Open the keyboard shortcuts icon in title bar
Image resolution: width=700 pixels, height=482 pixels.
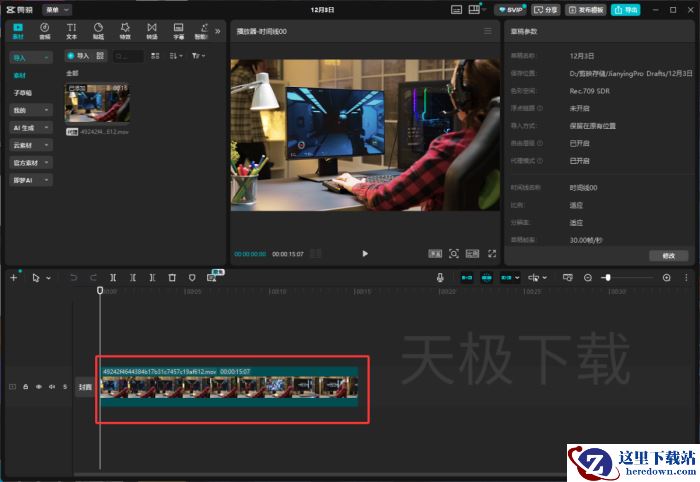456,10
